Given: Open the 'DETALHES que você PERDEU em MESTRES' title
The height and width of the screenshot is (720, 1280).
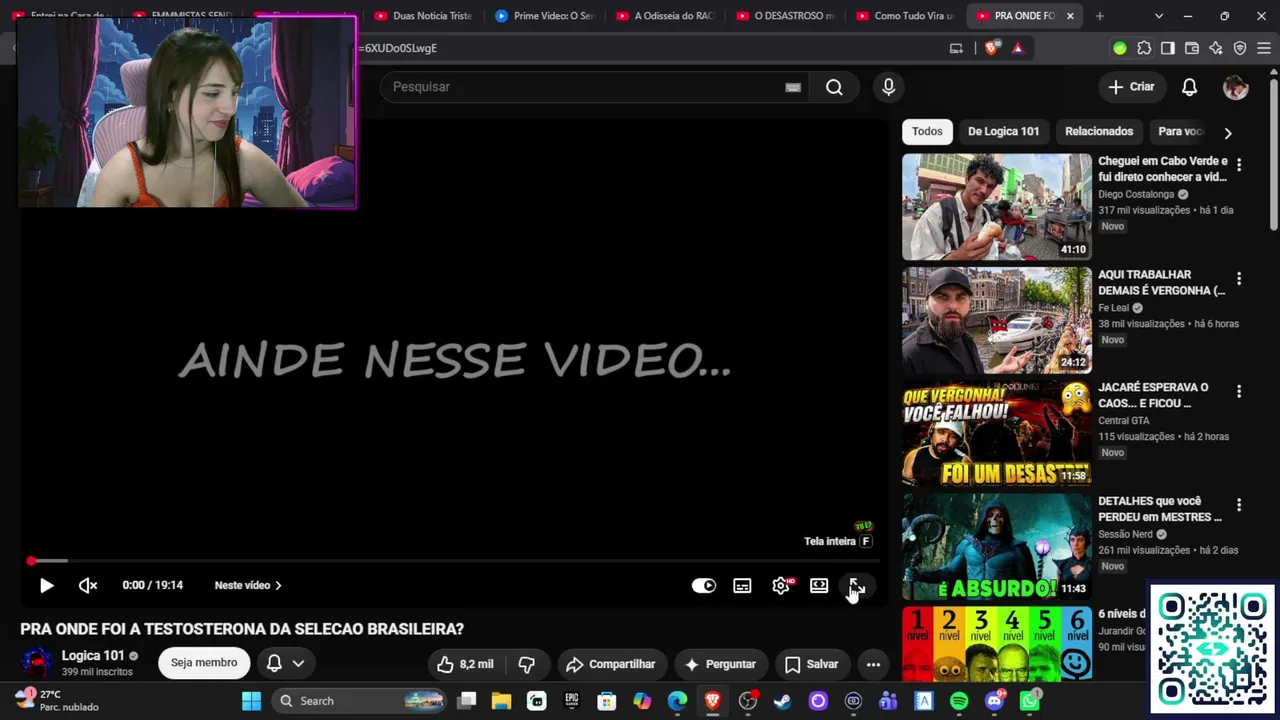Looking at the screenshot, I should click(x=1160, y=509).
